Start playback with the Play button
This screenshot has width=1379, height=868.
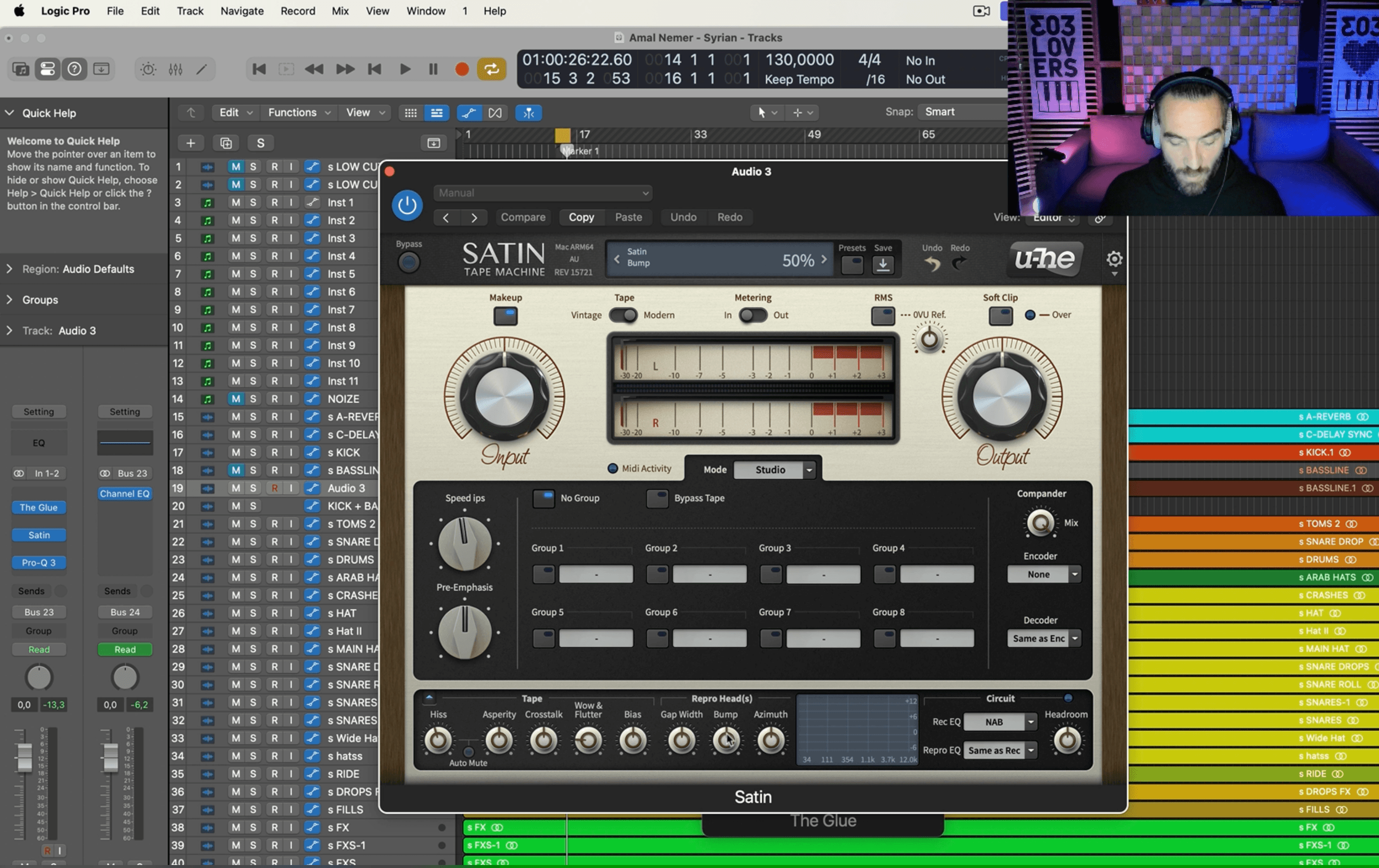tap(405, 69)
